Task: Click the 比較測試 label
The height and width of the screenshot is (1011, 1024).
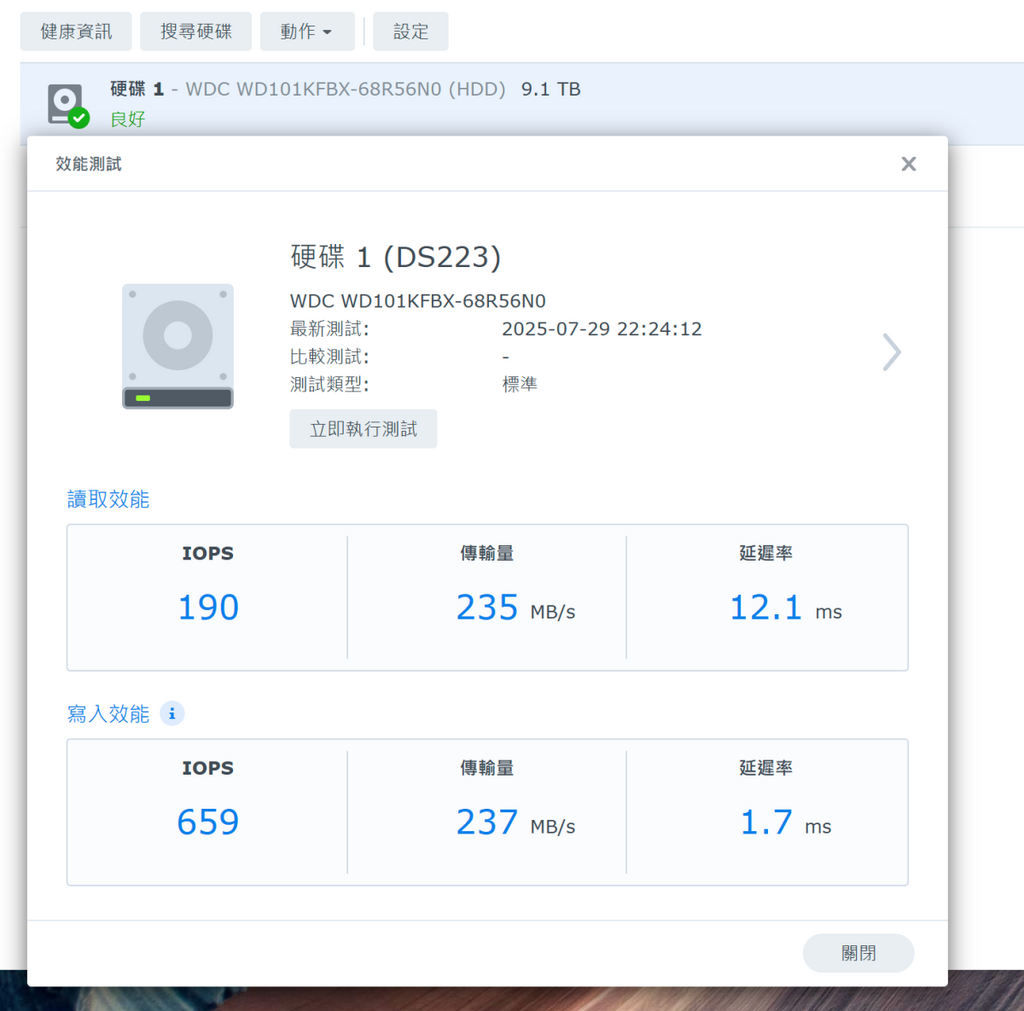Action: (x=329, y=357)
